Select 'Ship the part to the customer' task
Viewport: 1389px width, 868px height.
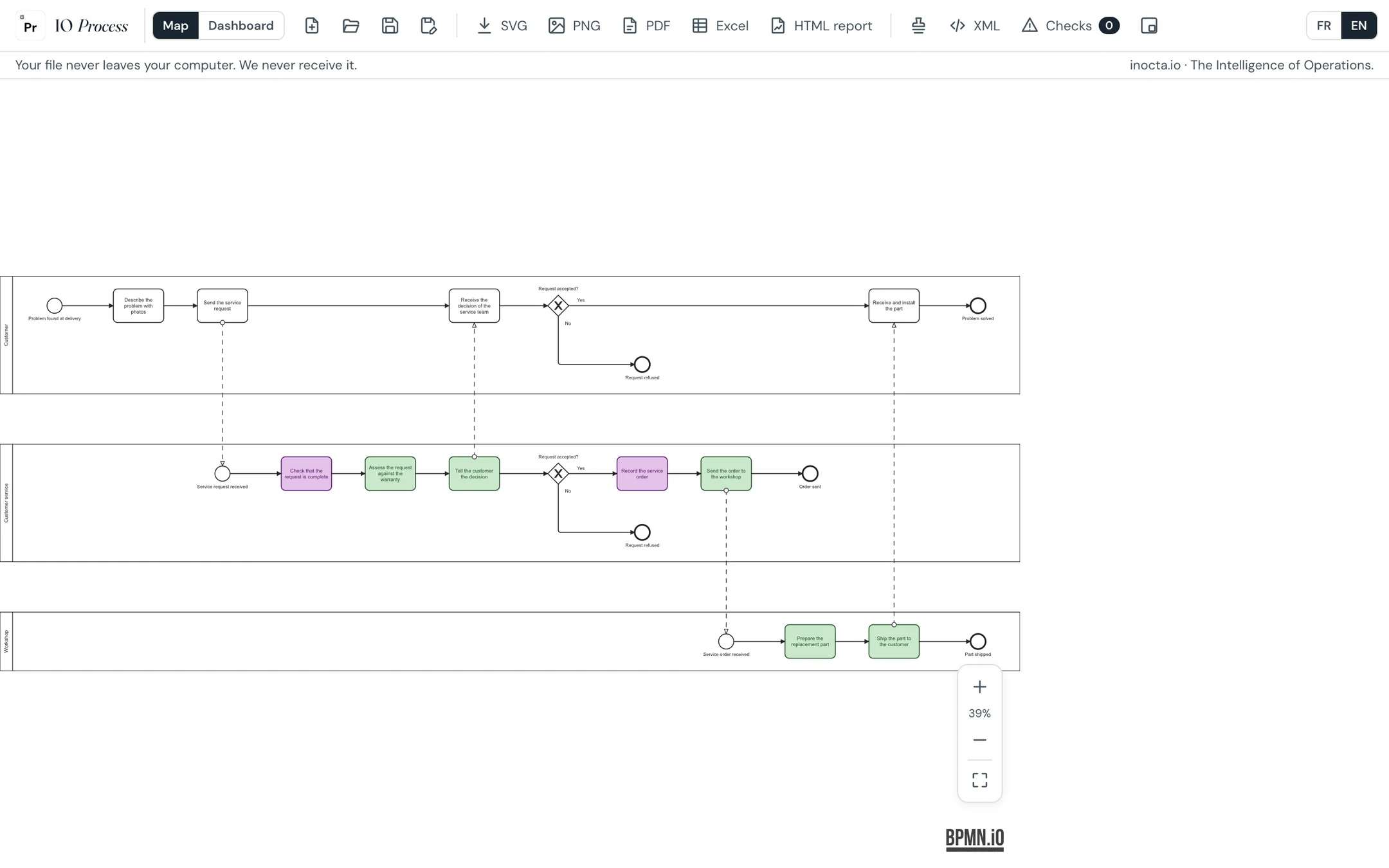(894, 642)
